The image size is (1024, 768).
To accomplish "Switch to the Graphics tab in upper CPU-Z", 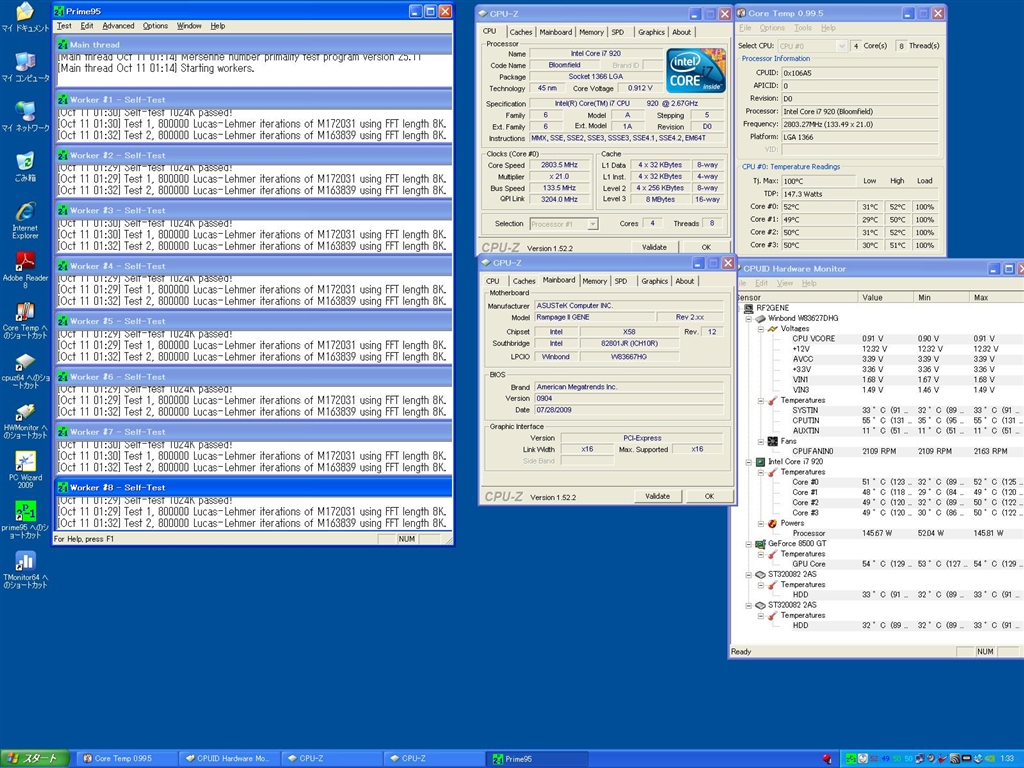I will (651, 32).
